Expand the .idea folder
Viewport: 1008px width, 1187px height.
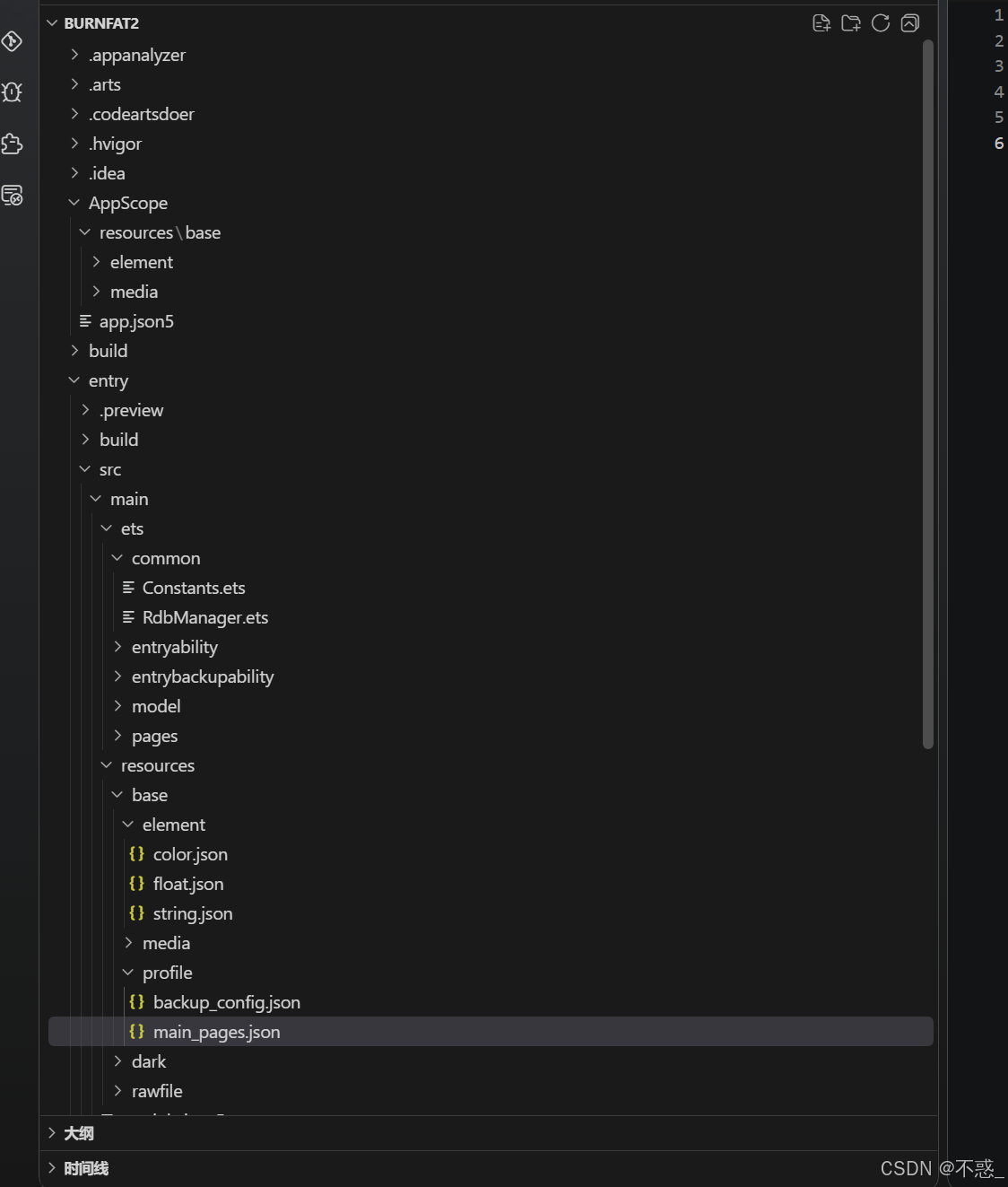tap(74, 173)
